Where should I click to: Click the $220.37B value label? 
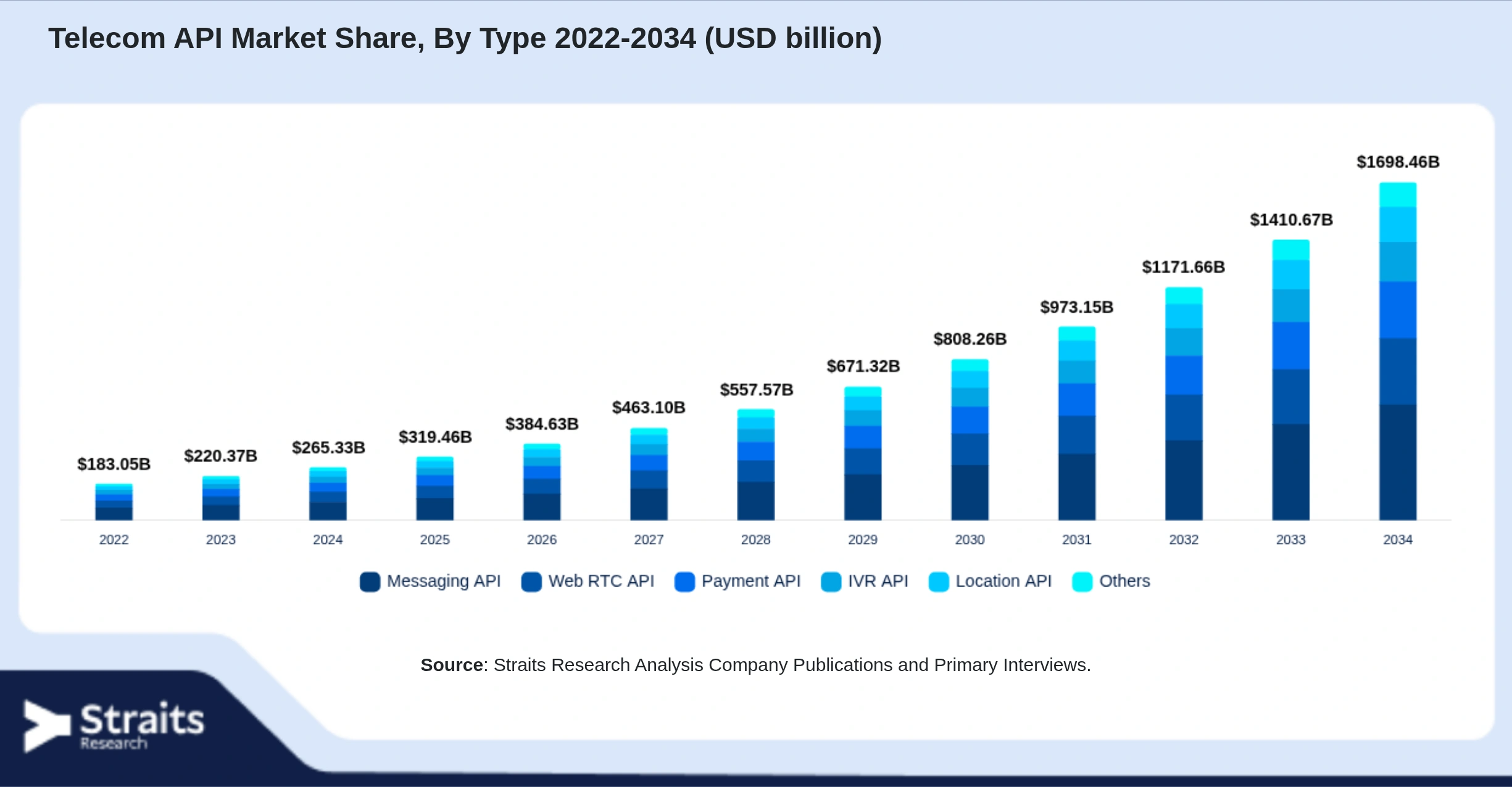(221, 456)
